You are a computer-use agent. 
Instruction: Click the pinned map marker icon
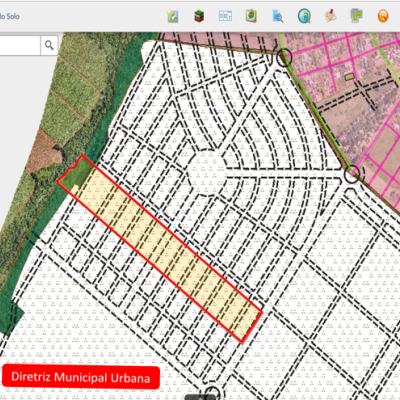coord(330,16)
